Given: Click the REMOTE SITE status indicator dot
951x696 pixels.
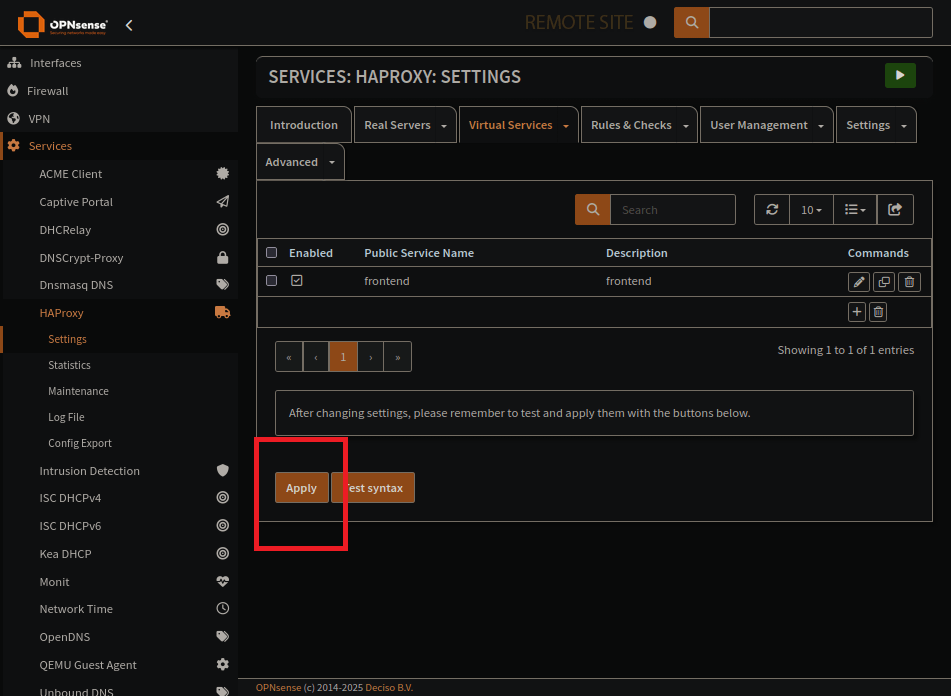Looking at the screenshot, I should coord(650,22).
